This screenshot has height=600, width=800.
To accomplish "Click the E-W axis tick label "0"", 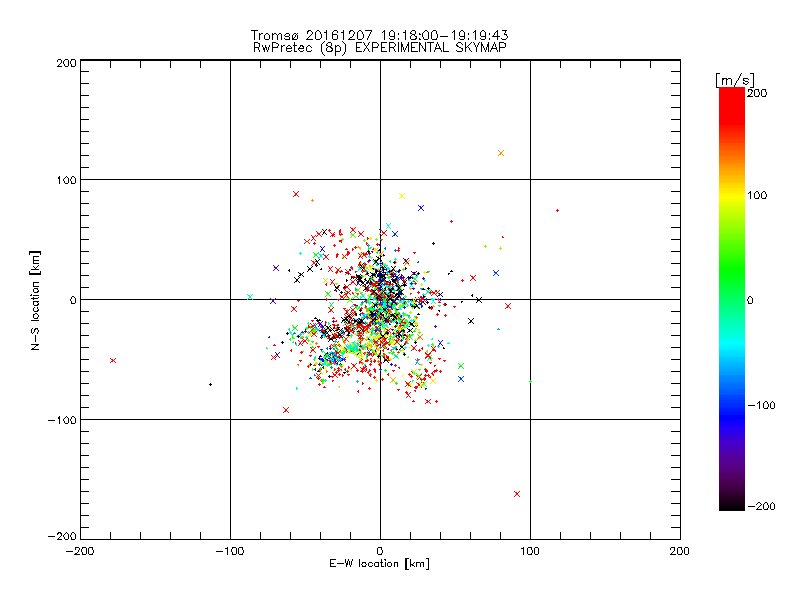I will (380, 551).
